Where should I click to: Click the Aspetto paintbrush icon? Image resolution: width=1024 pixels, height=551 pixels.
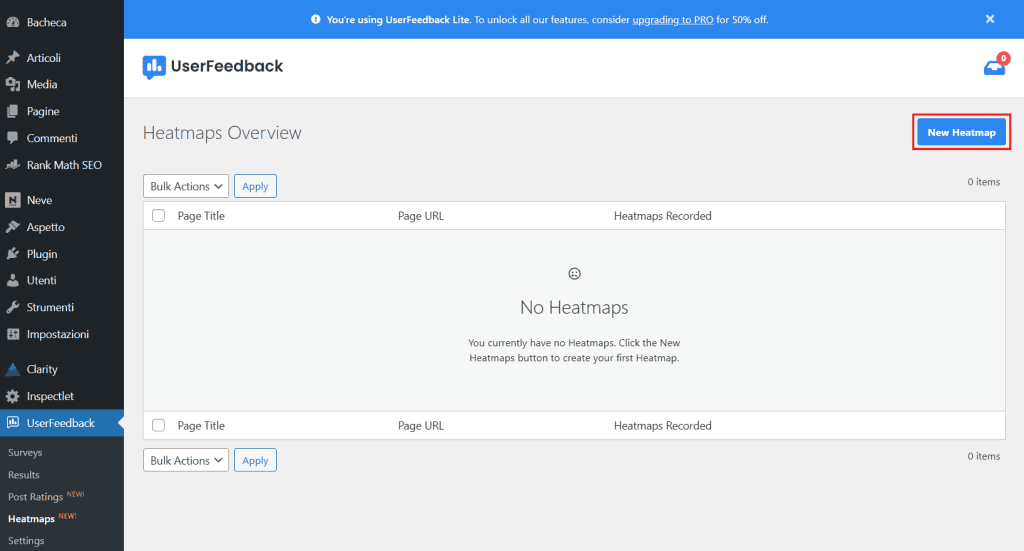12,227
